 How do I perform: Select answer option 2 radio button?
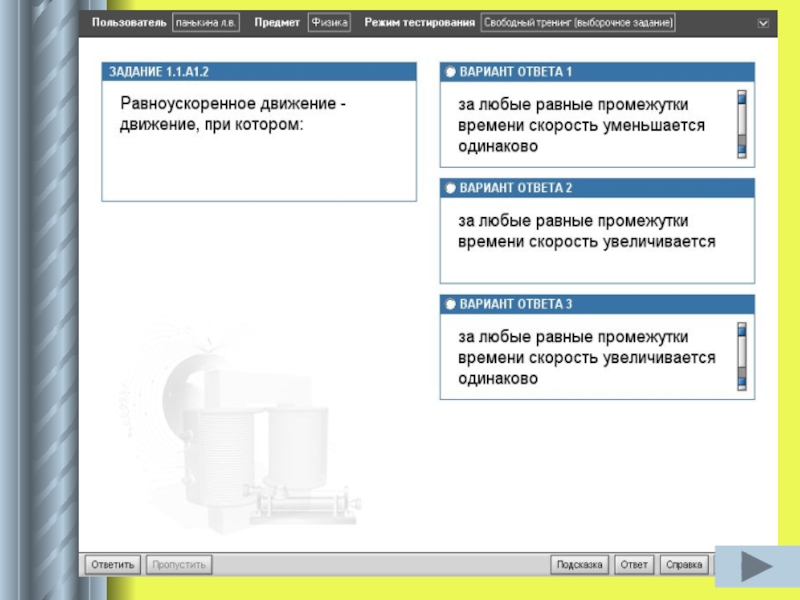[450, 188]
